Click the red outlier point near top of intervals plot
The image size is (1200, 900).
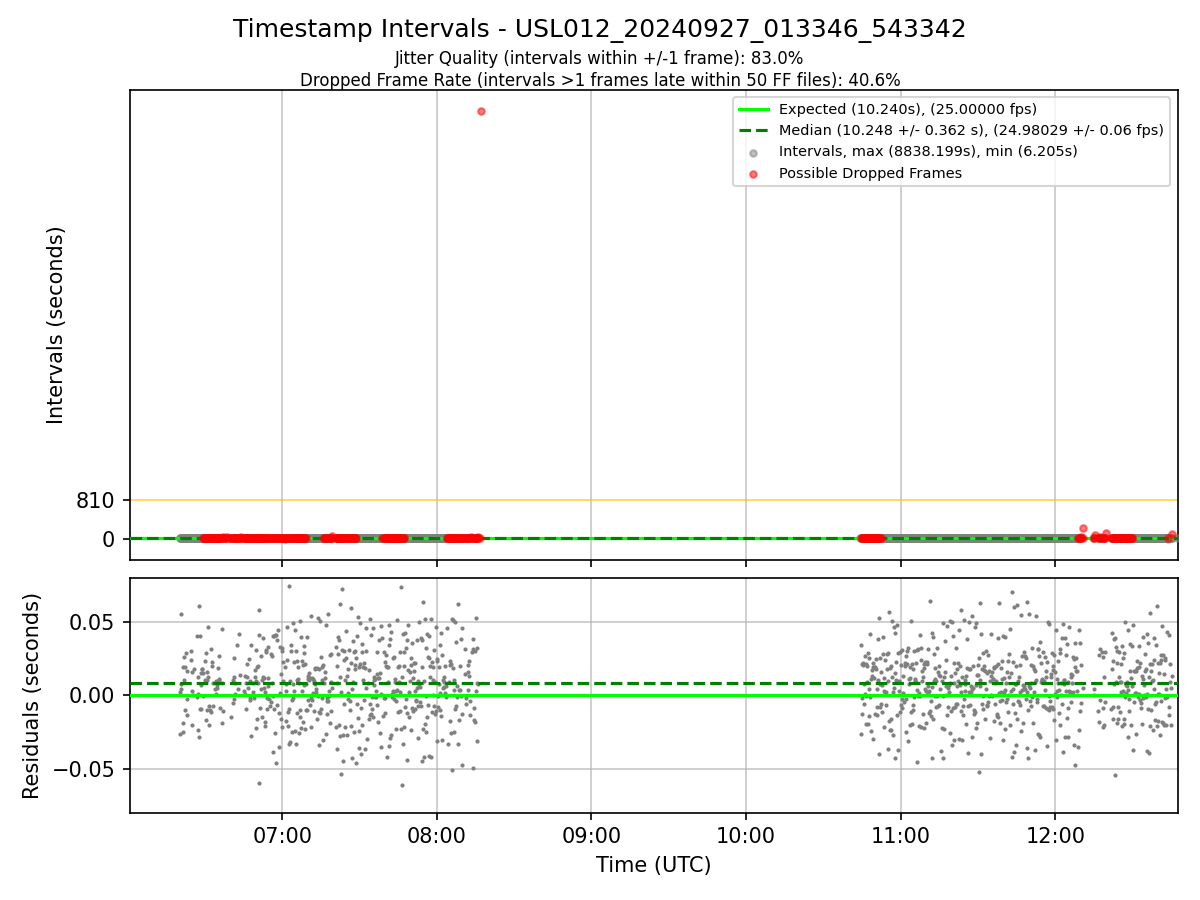[x=481, y=111]
